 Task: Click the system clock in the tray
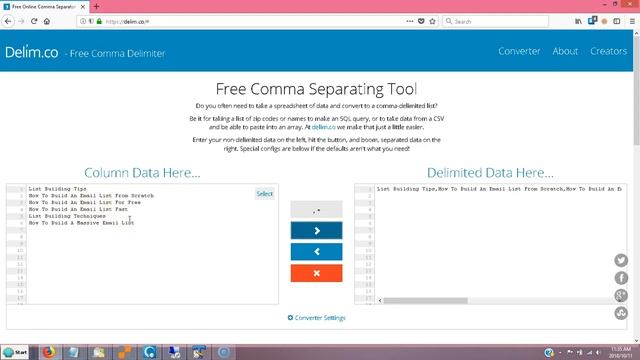point(621,352)
